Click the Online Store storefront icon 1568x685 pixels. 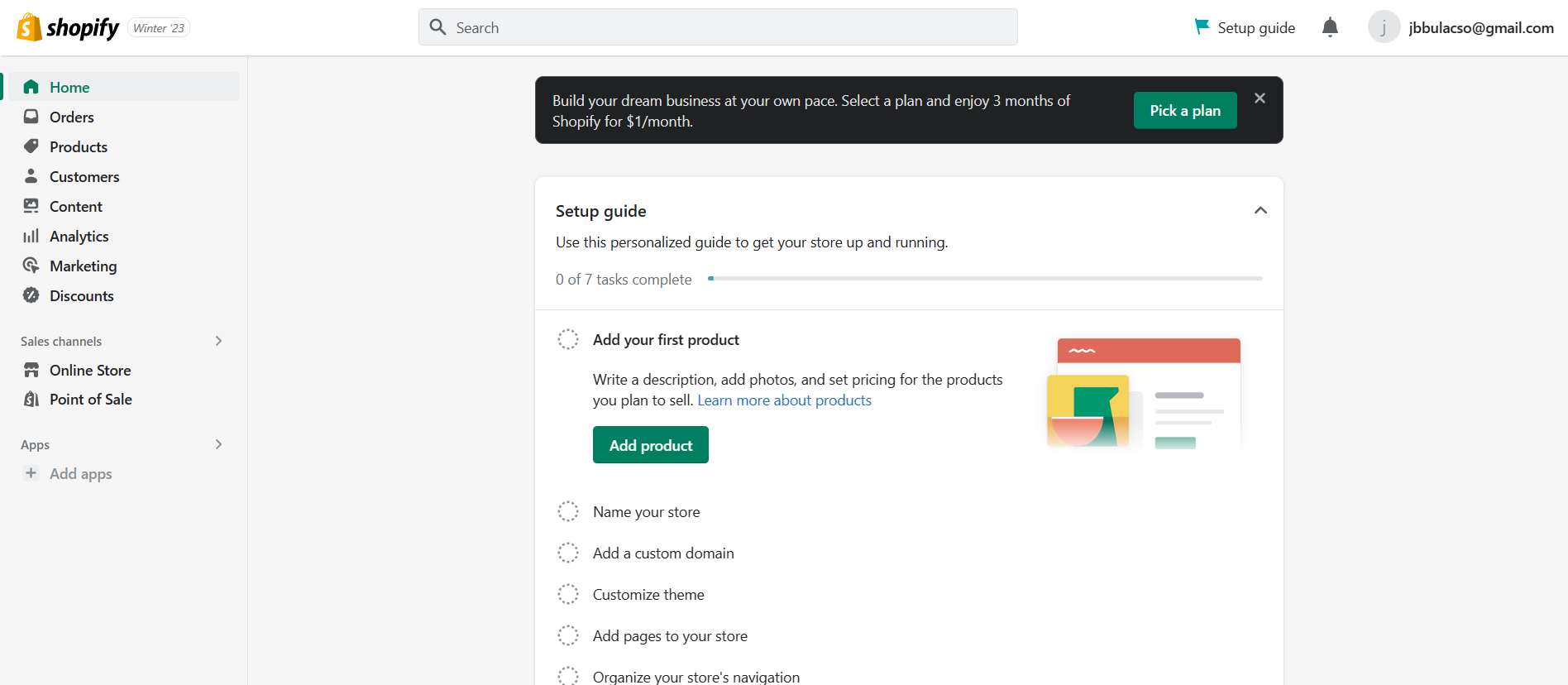(31, 370)
